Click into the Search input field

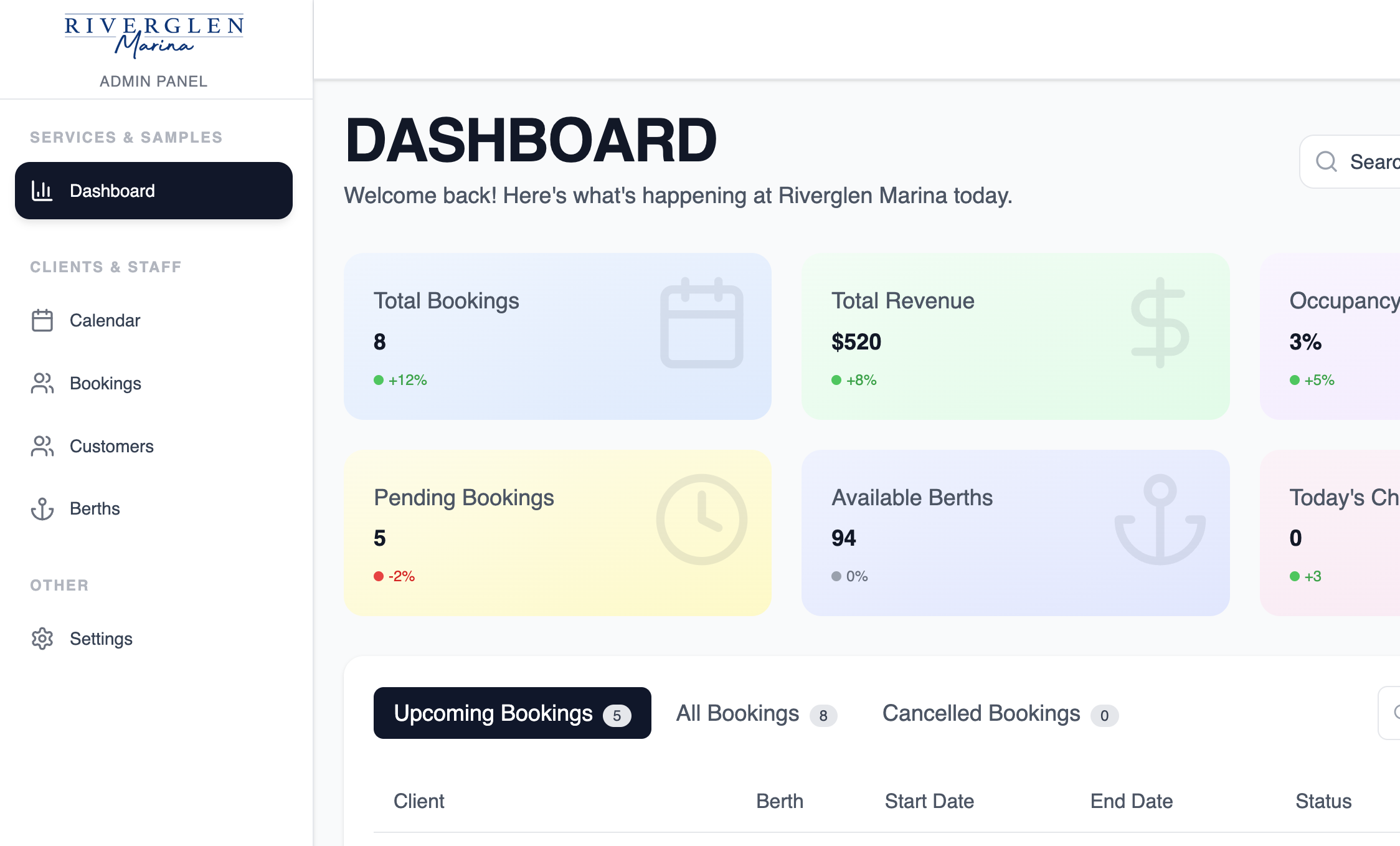(1351, 162)
